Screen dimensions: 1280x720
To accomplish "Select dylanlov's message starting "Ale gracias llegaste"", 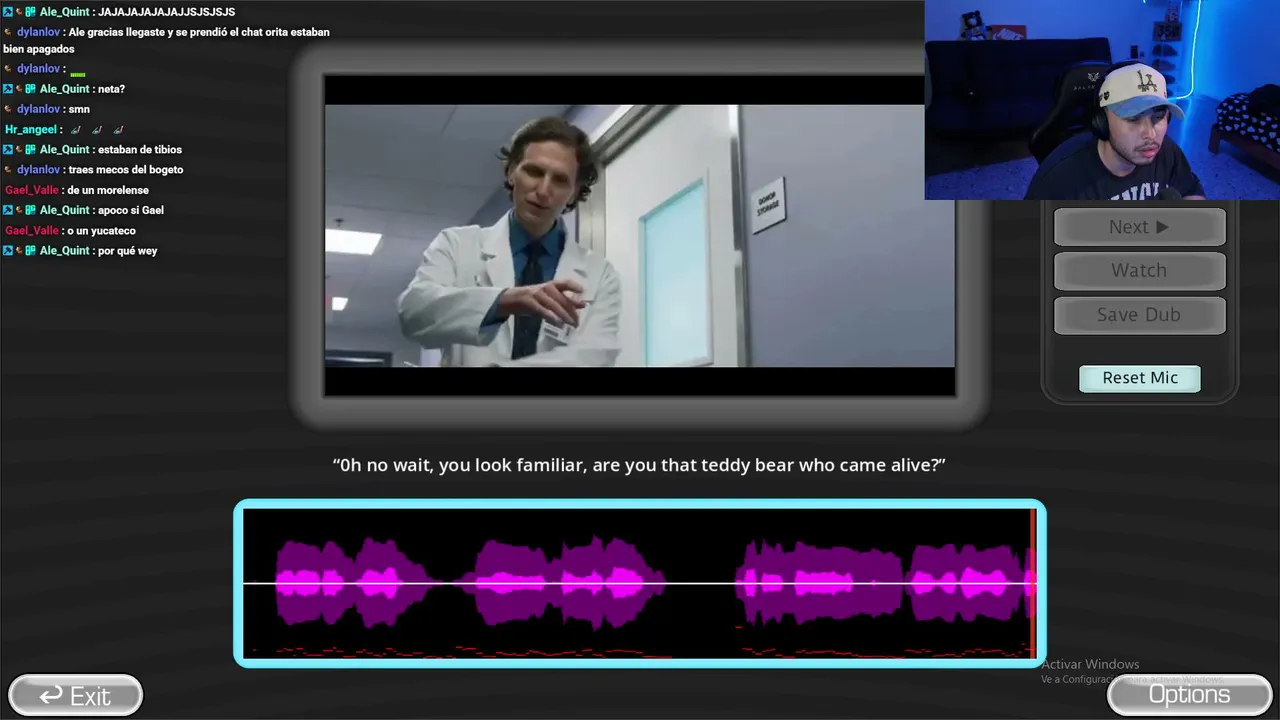I will pyautogui.click(x=166, y=40).
